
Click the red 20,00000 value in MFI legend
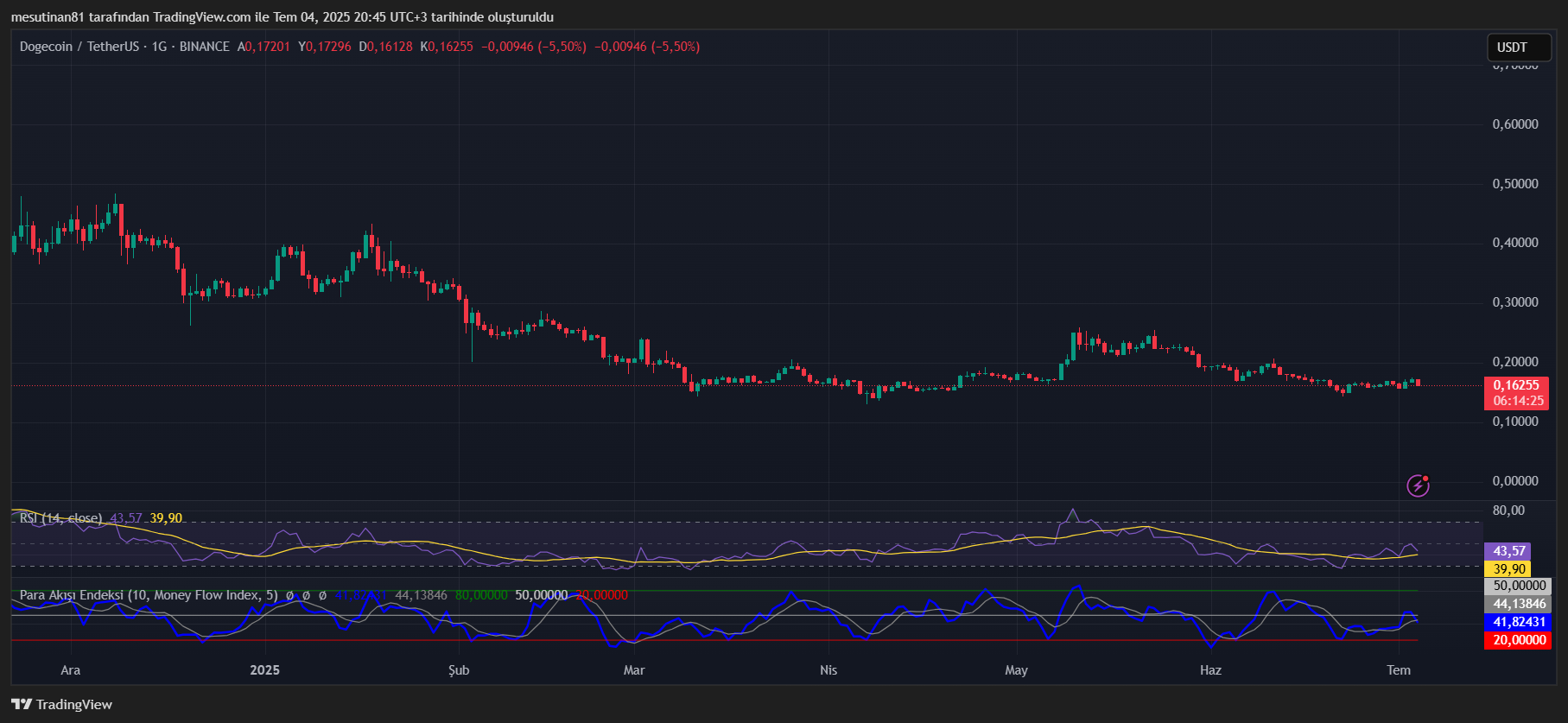tap(601, 595)
